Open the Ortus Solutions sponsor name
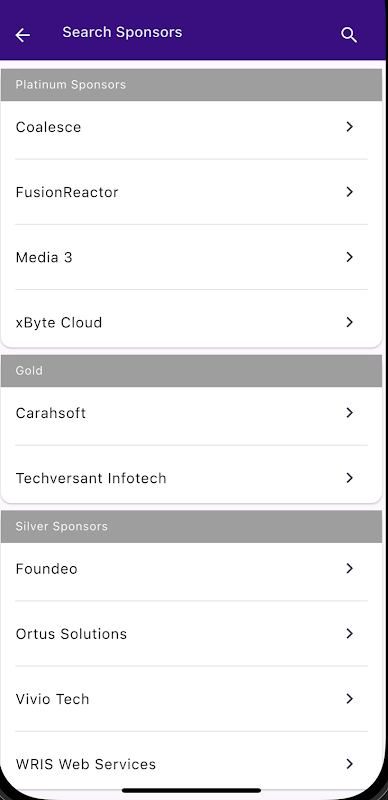Viewport: 388px width, 800px height. click(71, 634)
